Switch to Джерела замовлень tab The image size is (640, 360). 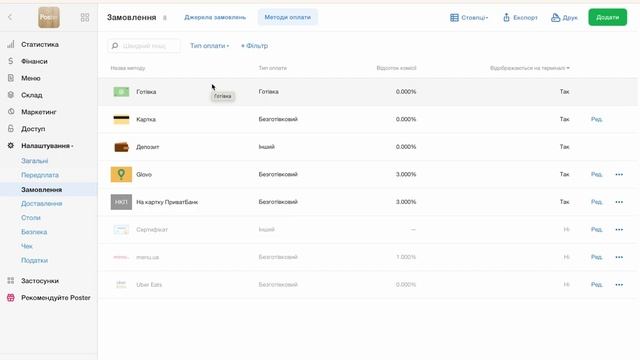(215, 17)
